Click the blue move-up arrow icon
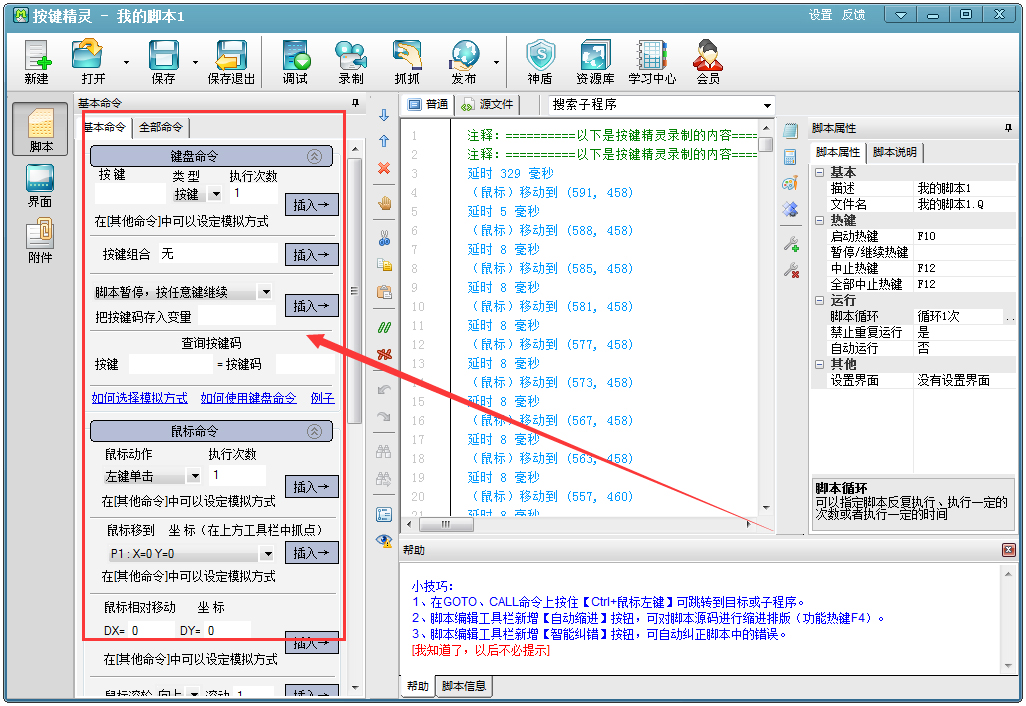This screenshot has height=706, width=1026. (384, 141)
